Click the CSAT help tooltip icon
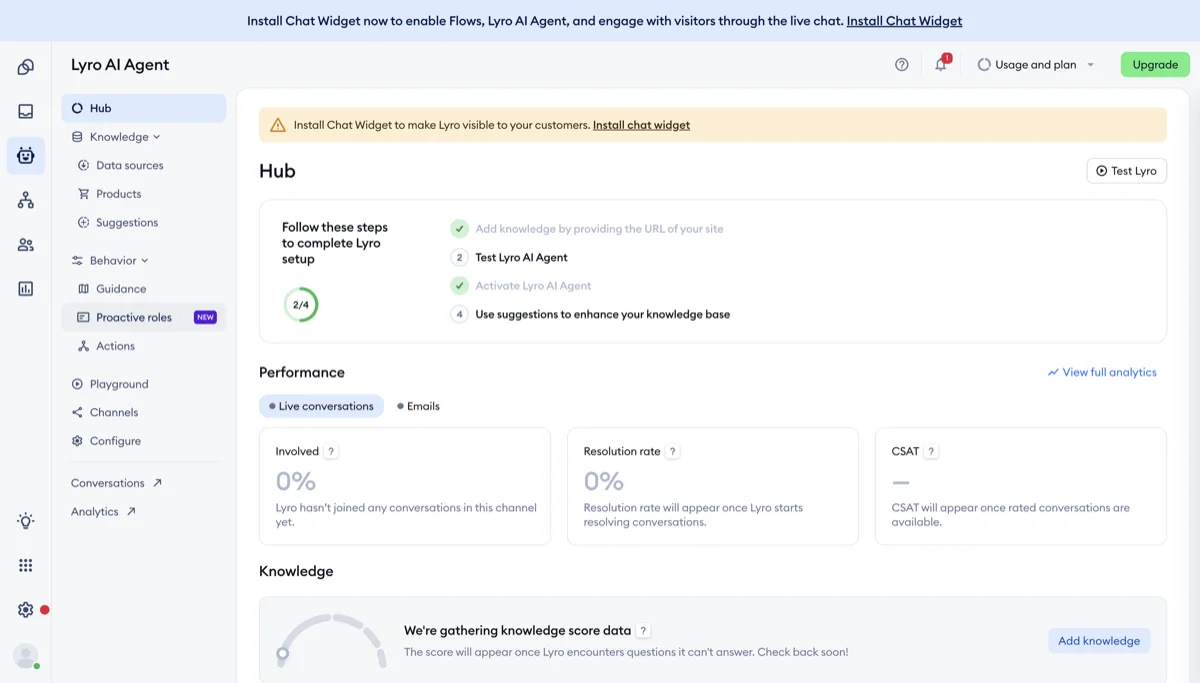 (x=931, y=451)
